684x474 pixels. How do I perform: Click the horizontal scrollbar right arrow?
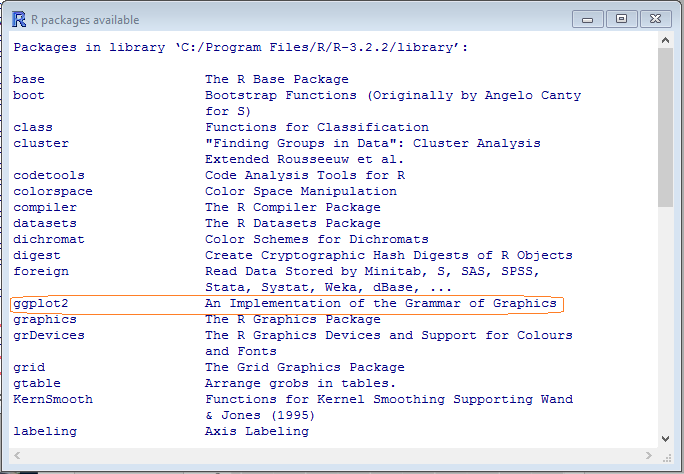649,456
